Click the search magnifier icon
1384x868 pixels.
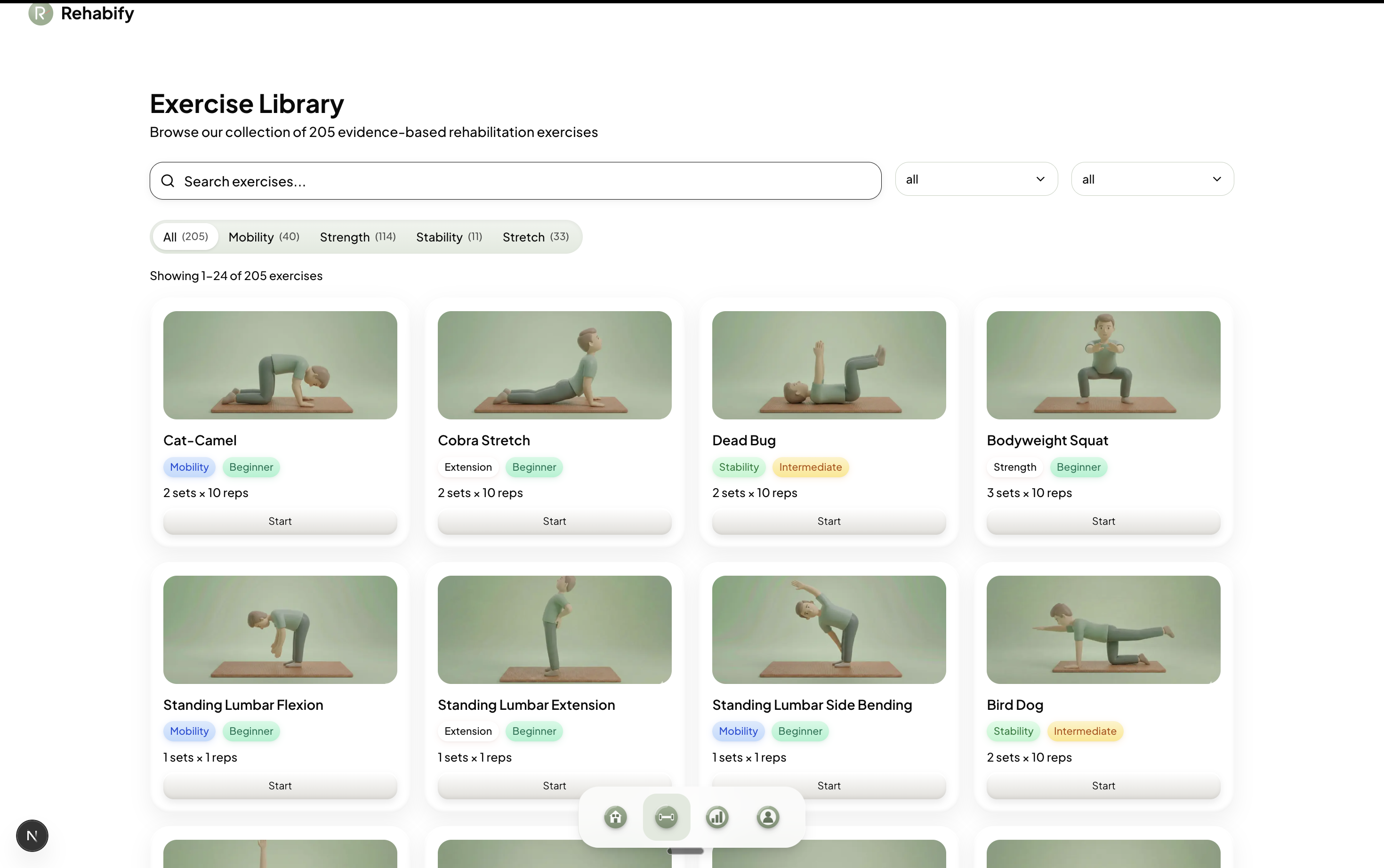168,181
